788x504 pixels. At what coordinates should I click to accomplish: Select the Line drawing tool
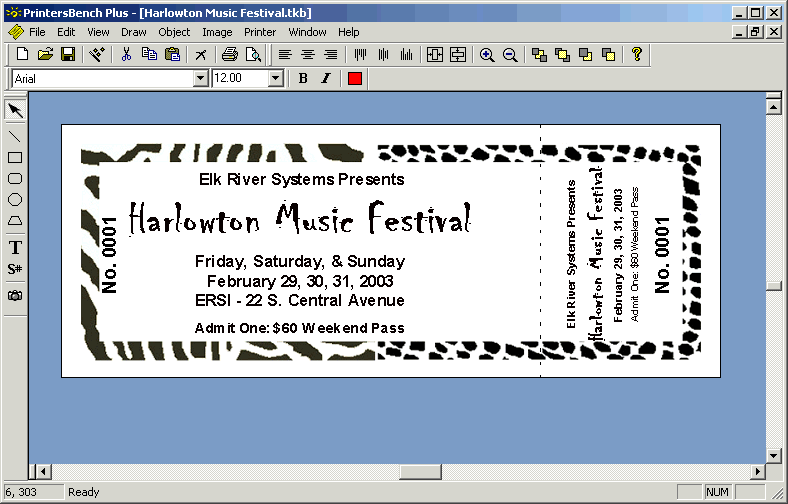click(x=15, y=135)
